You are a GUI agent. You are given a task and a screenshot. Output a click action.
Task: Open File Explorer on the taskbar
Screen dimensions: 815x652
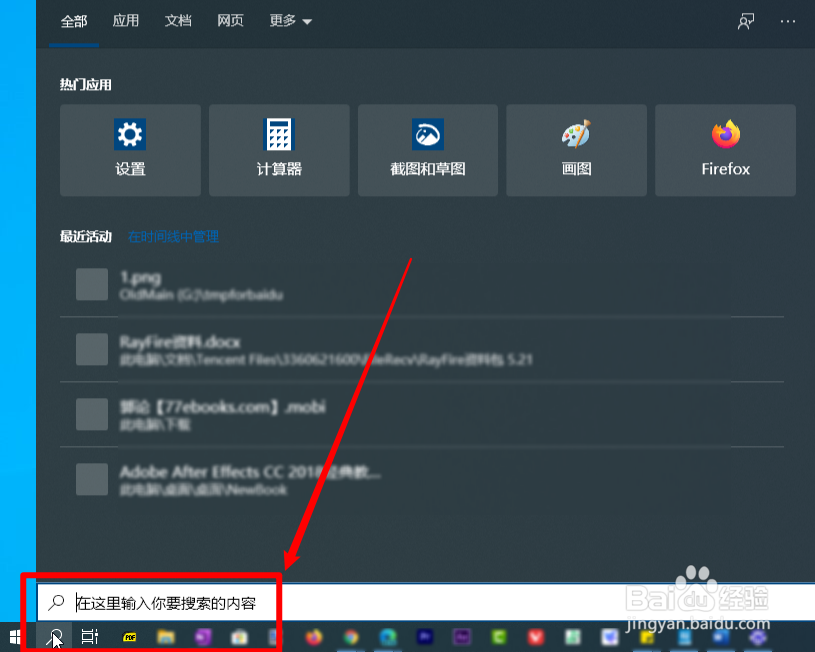[165, 637]
